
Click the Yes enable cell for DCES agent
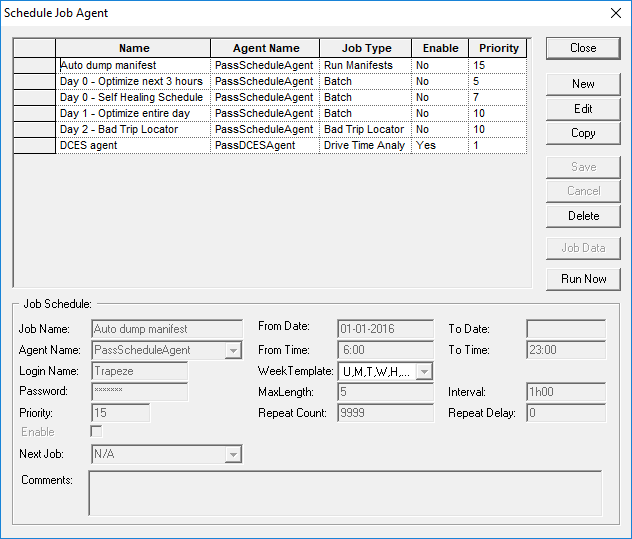tap(440, 146)
